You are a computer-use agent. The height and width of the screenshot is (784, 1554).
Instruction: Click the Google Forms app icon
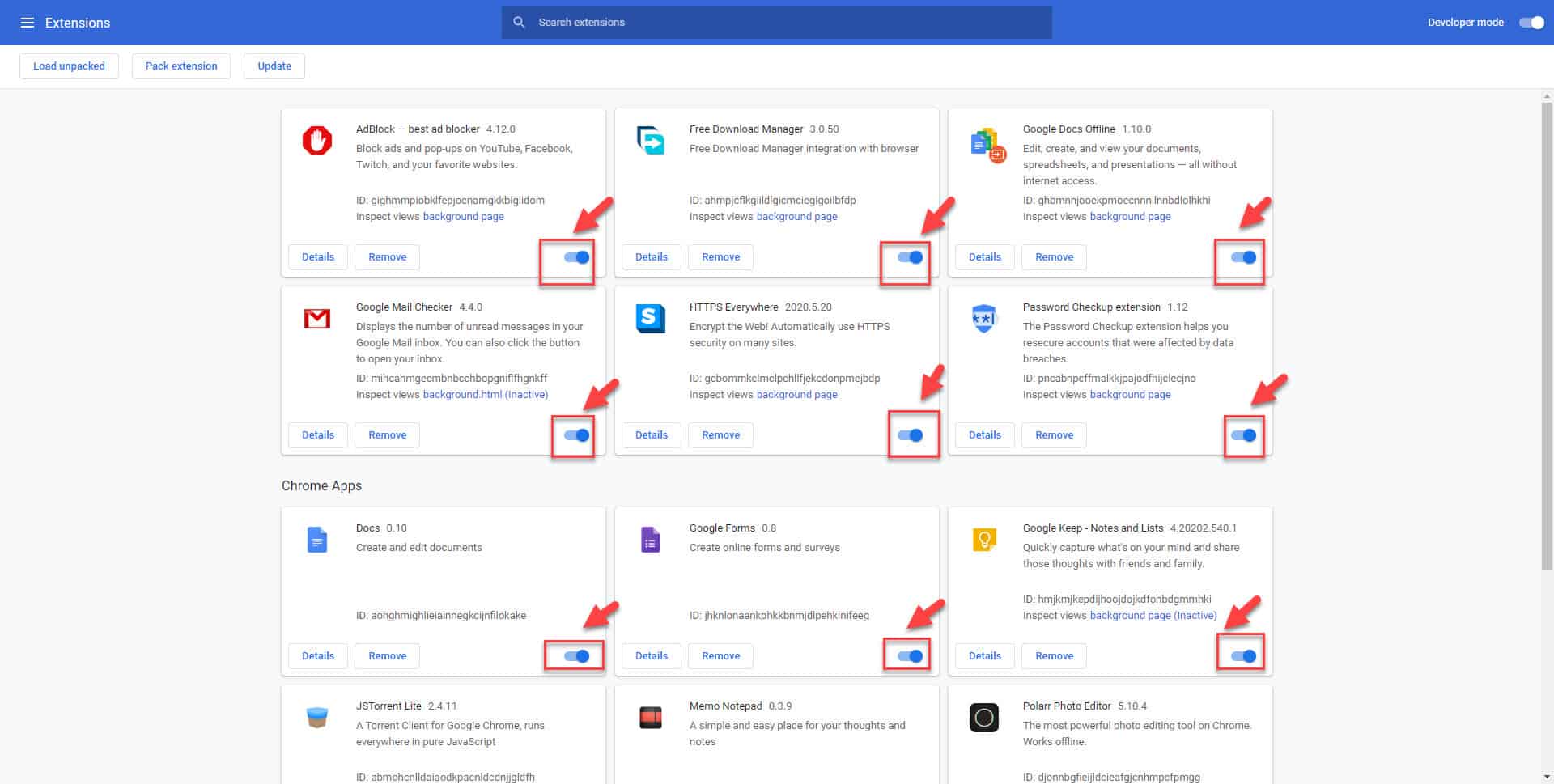click(x=651, y=540)
